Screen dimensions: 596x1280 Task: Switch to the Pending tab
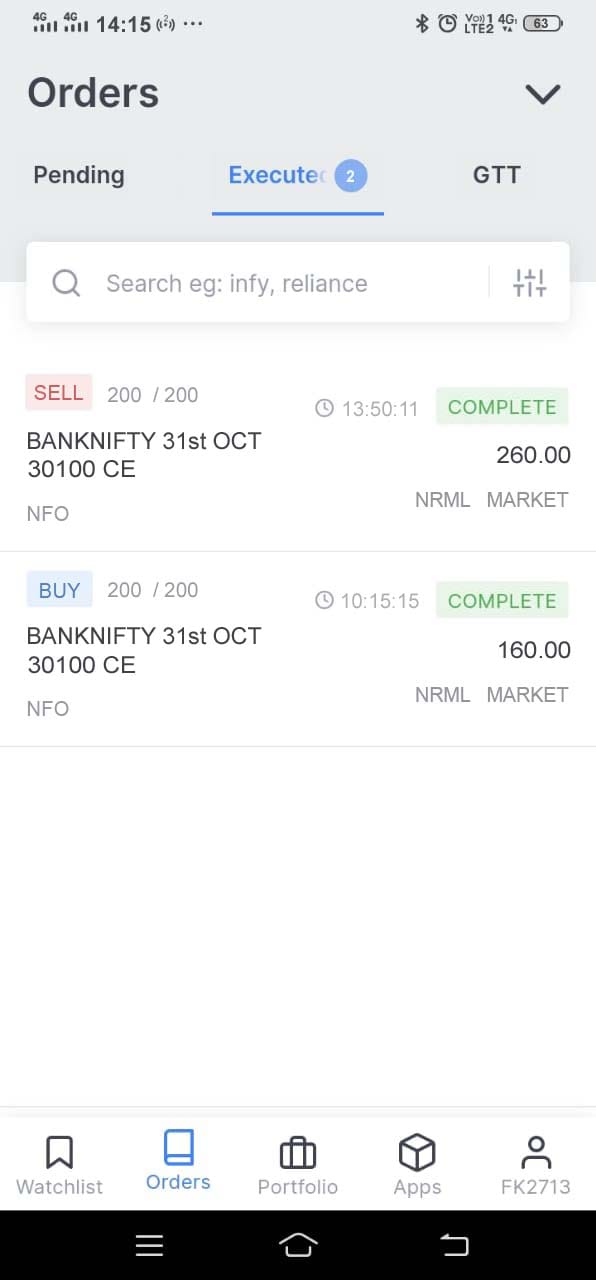(79, 175)
